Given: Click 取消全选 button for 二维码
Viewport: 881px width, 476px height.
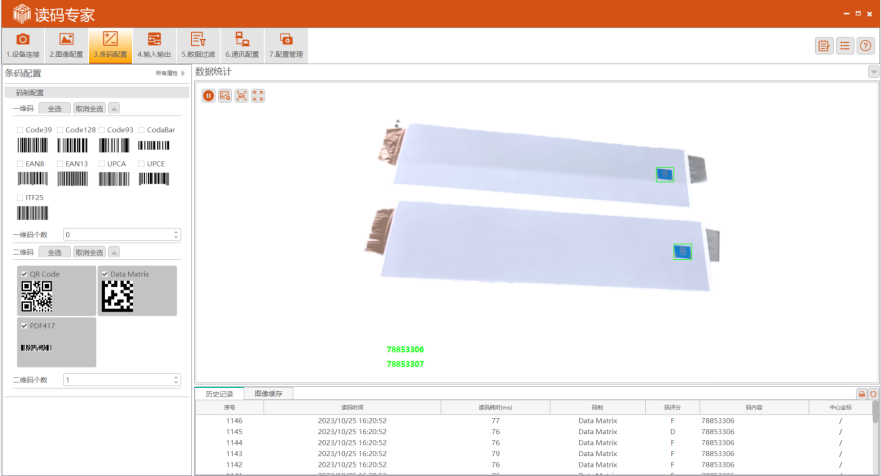Looking at the screenshot, I should [x=89, y=252].
